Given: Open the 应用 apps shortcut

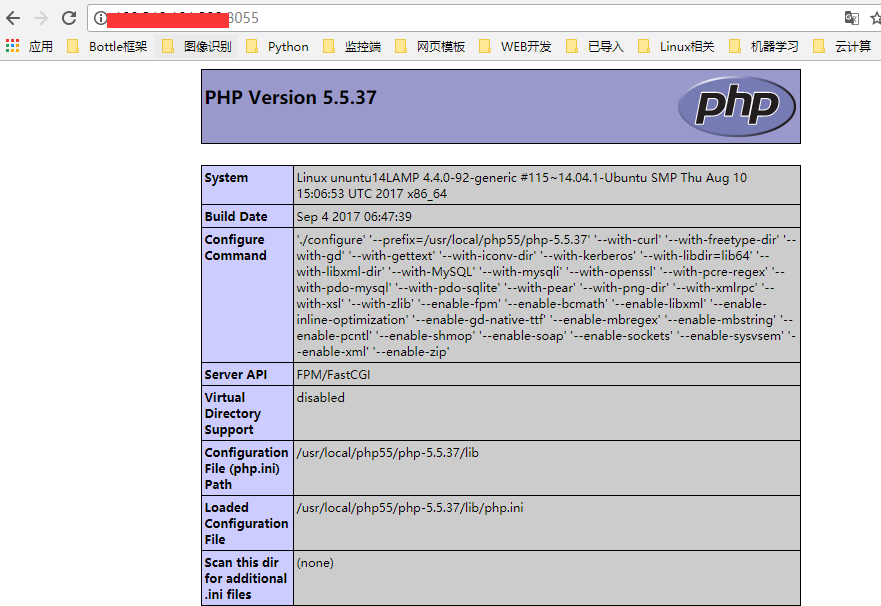Looking at the screenshot, I should tap(29, 47).
